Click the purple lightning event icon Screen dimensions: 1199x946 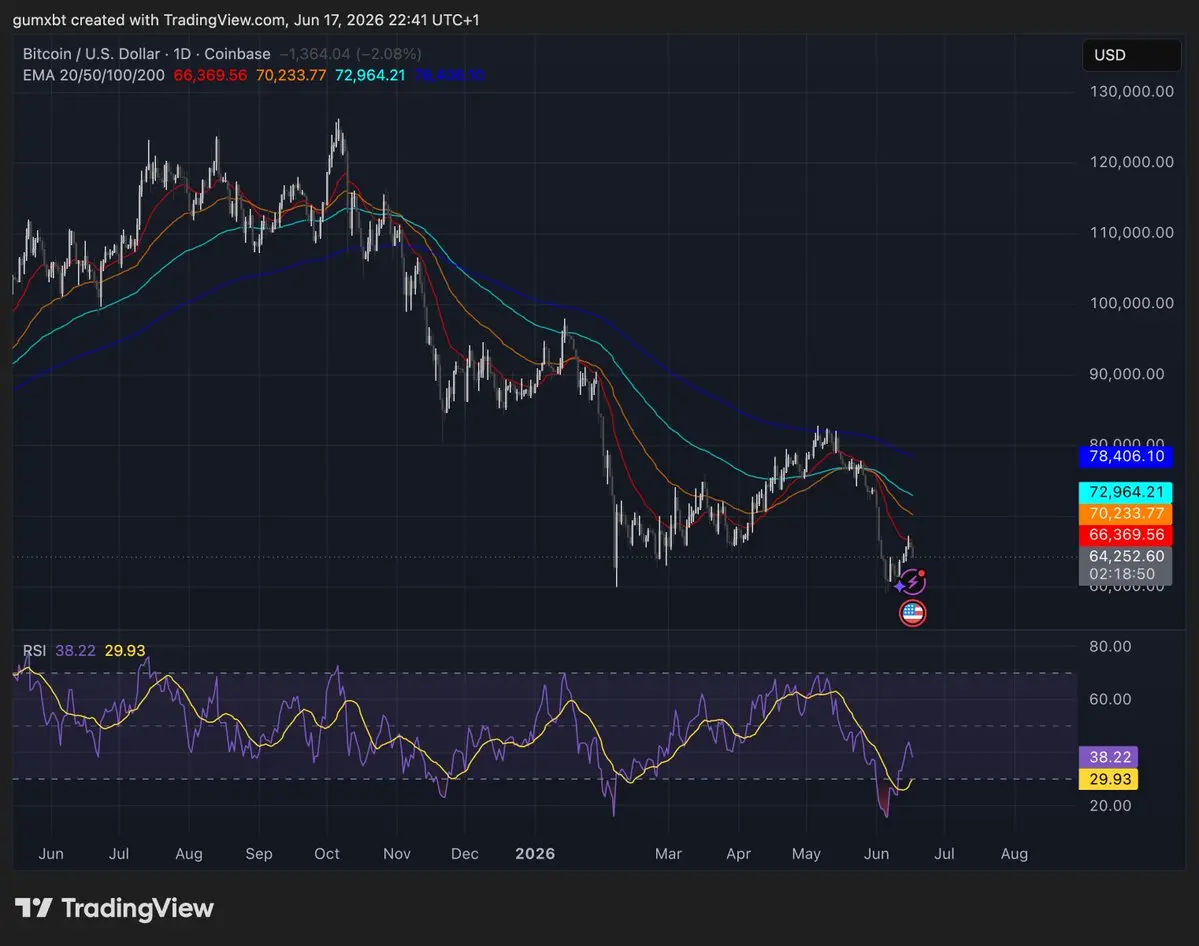tap(912, 582)
